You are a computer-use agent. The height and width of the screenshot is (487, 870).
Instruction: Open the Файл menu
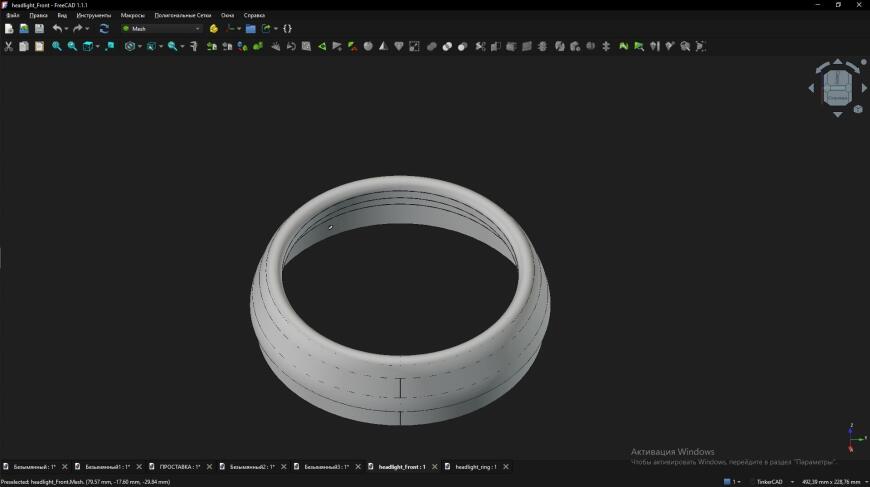coord(13,16)
